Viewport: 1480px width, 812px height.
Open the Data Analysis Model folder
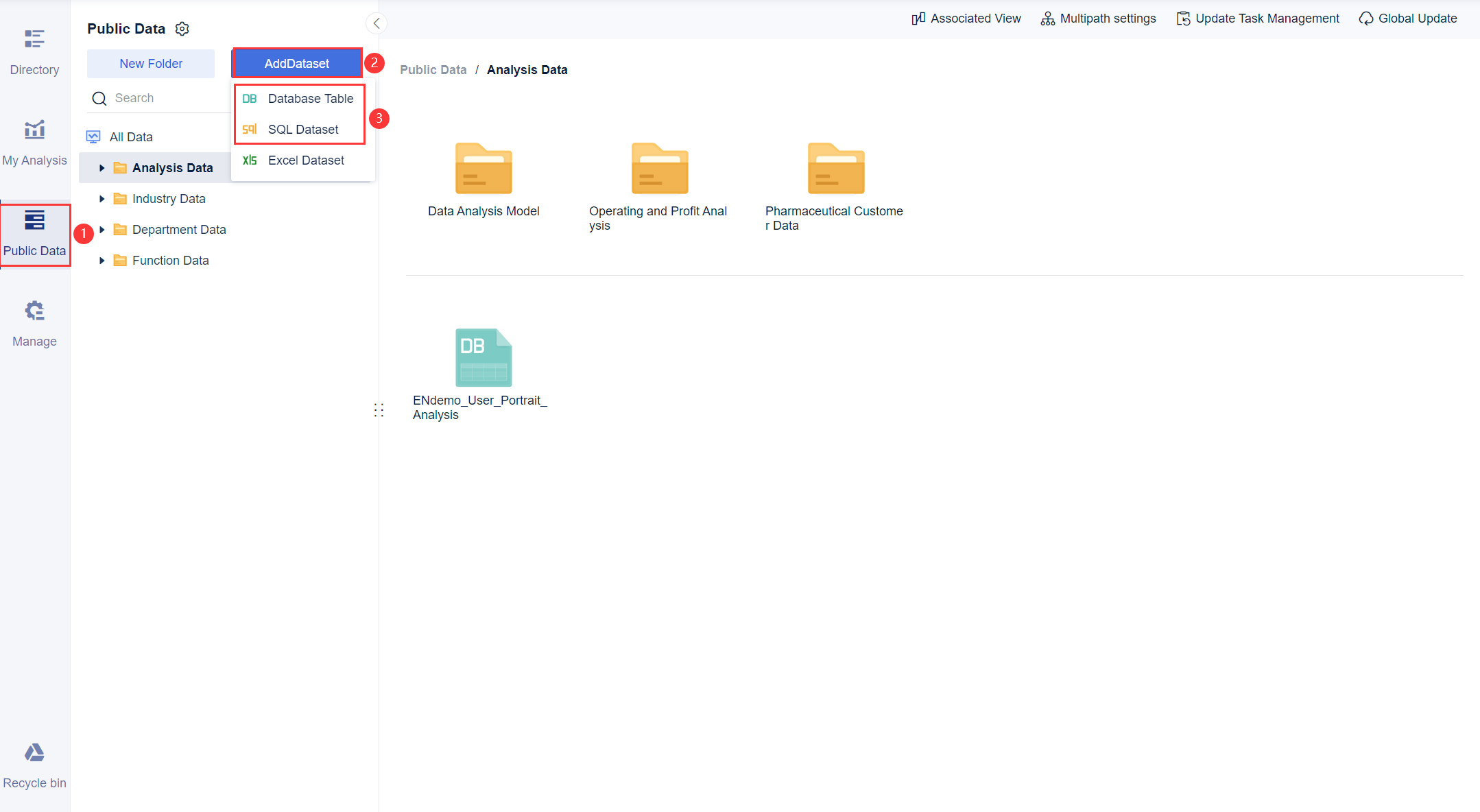484,180
